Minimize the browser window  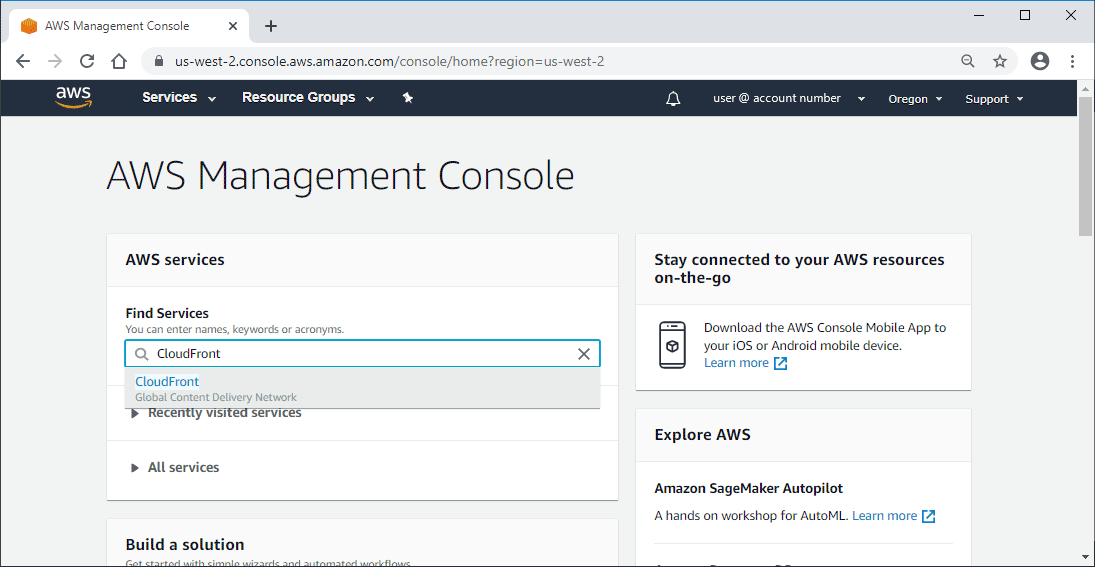[980, 15]
